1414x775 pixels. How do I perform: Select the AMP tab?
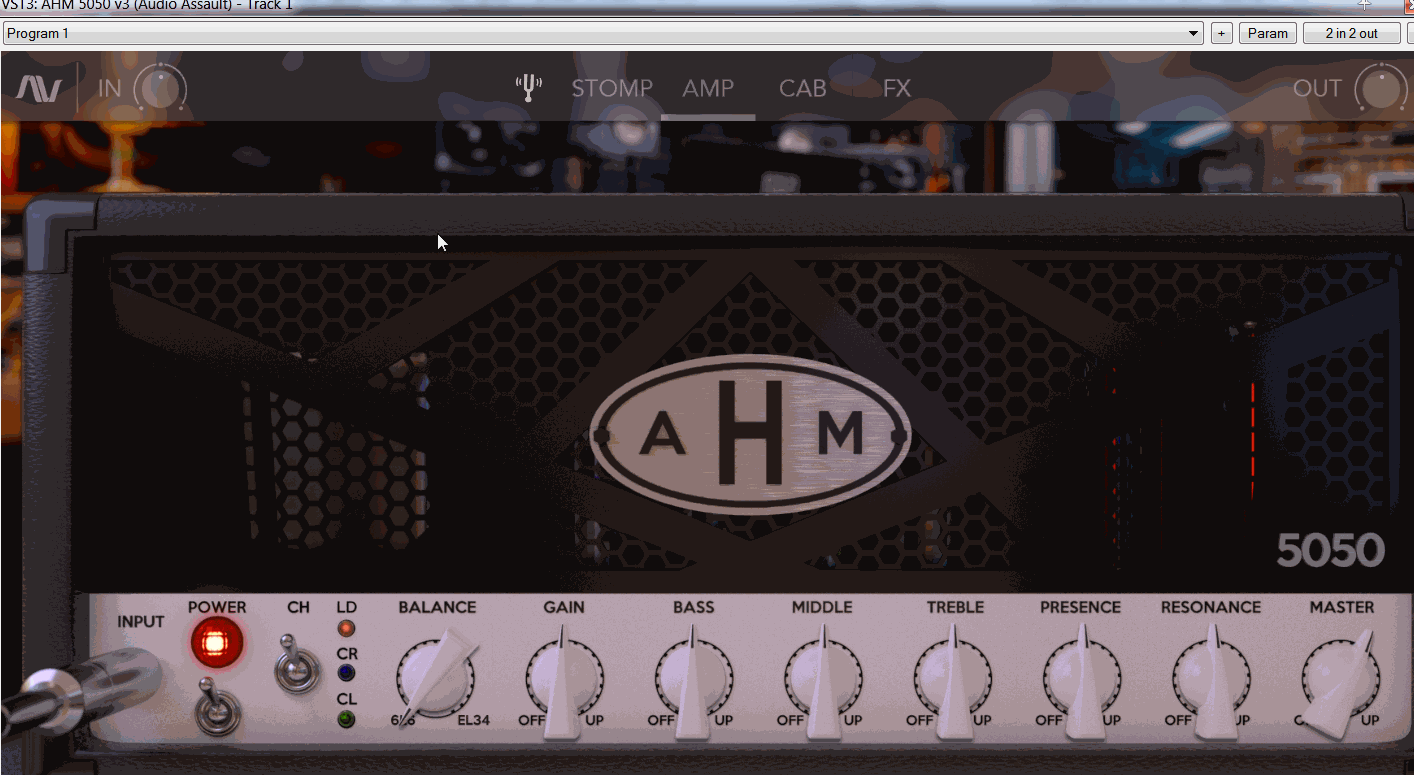[x=708, y=88]
